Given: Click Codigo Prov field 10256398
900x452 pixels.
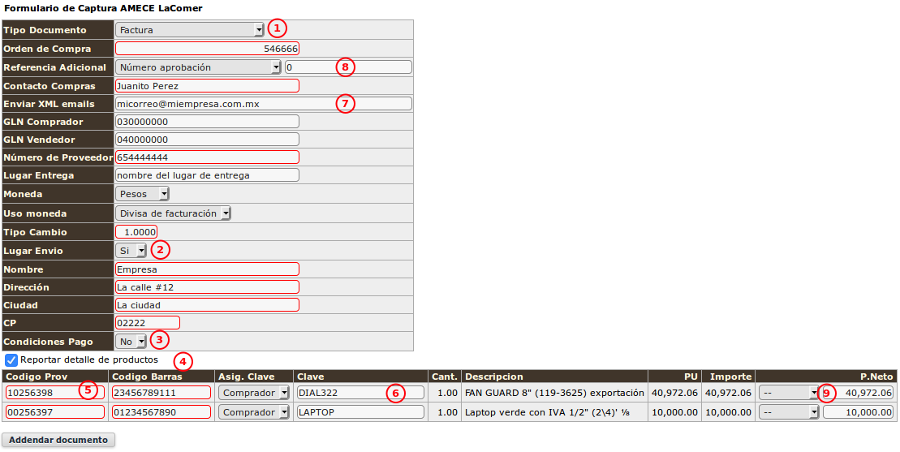Looking at the screenshot, I should [55, 392].
